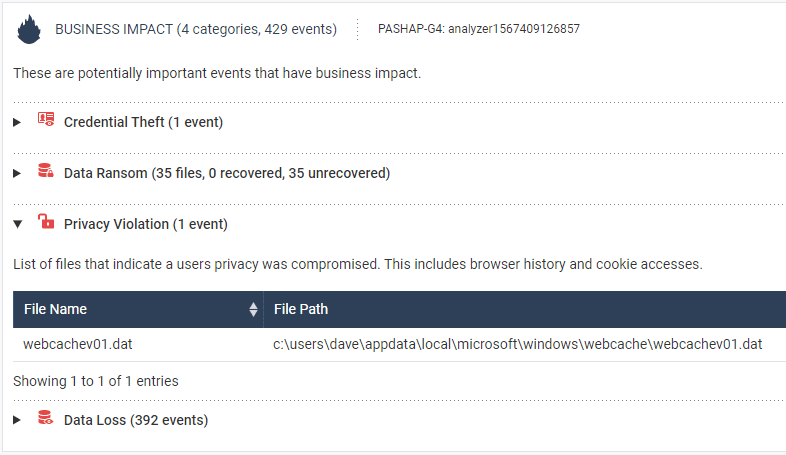
Task: Sort table by File Name arrows
Action: (x=253, y=310)
